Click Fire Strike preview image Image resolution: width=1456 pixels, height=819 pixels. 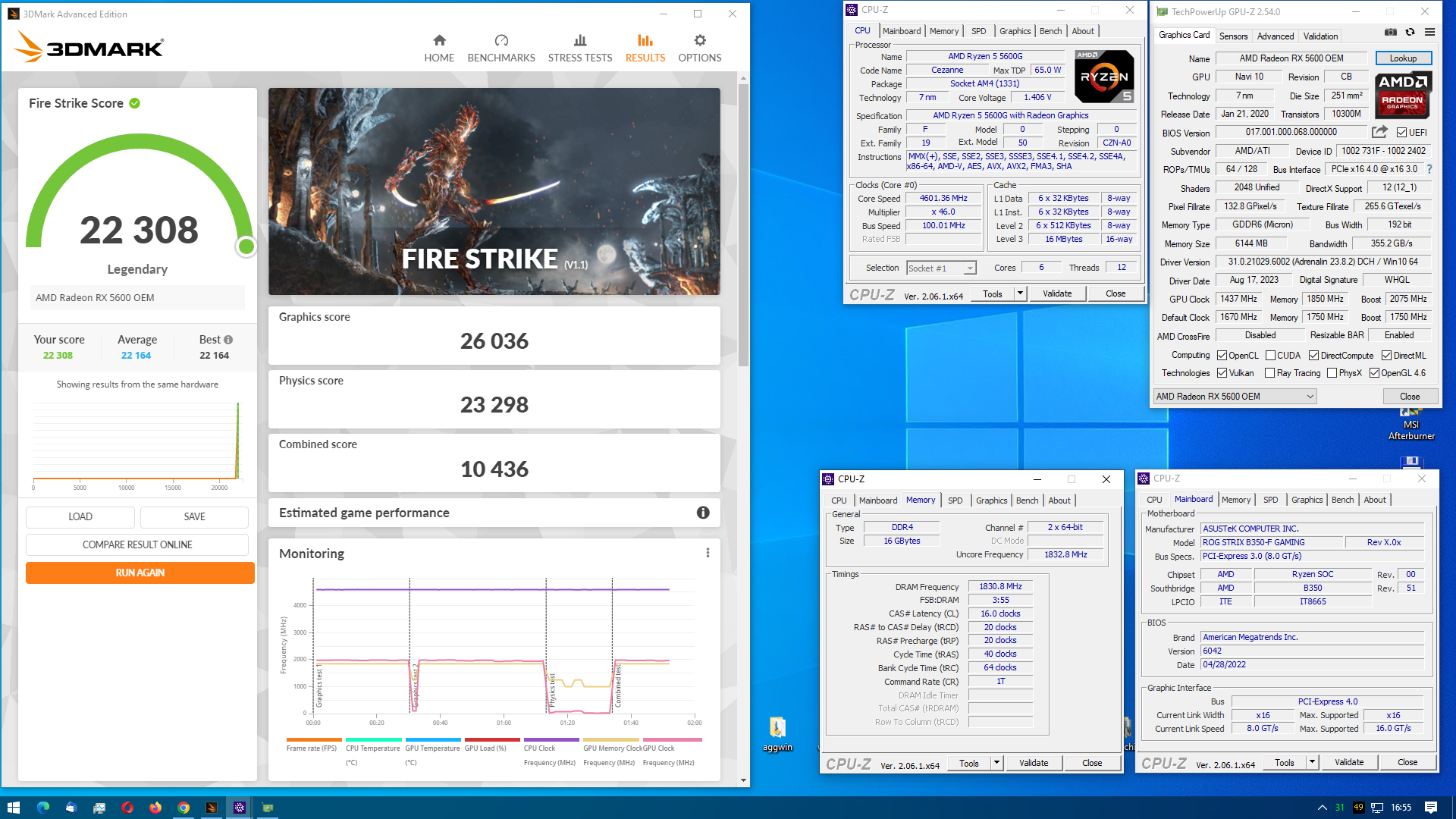point(494,191)
